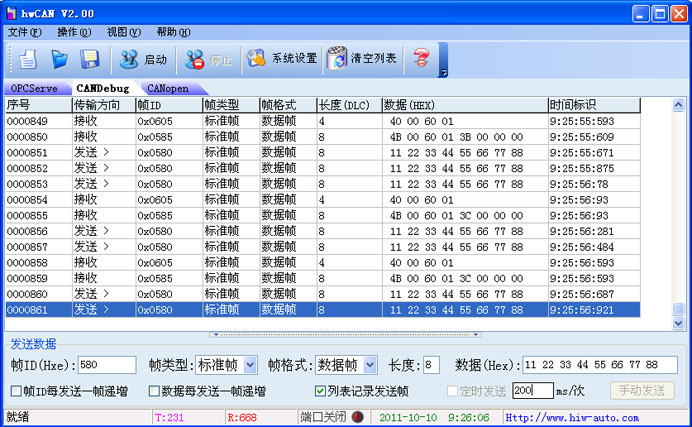Click the 数据(HEX) column header
Screen dimensions: 692x427
(x=465, y=105)
